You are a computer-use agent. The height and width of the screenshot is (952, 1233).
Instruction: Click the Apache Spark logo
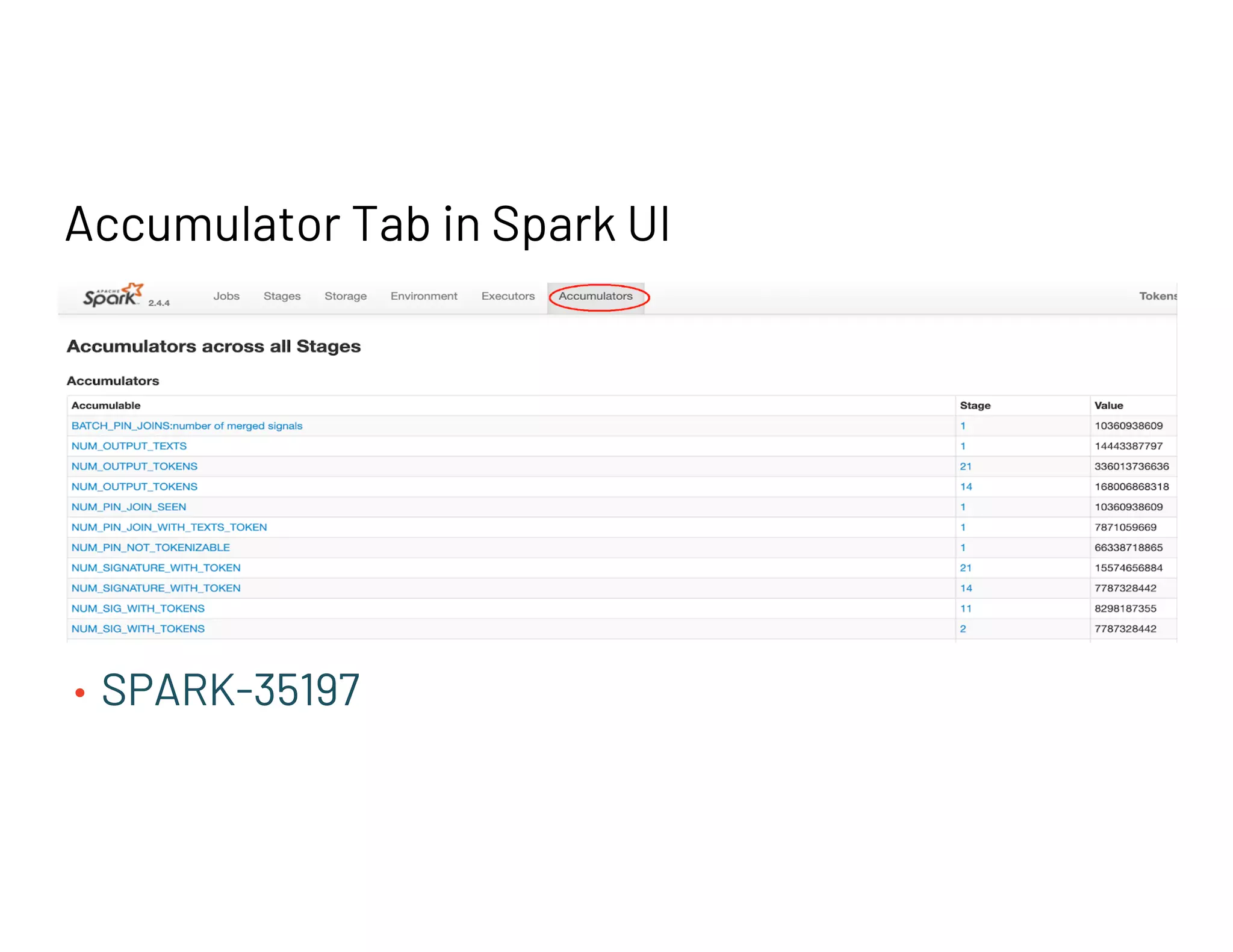click(113, 295)
